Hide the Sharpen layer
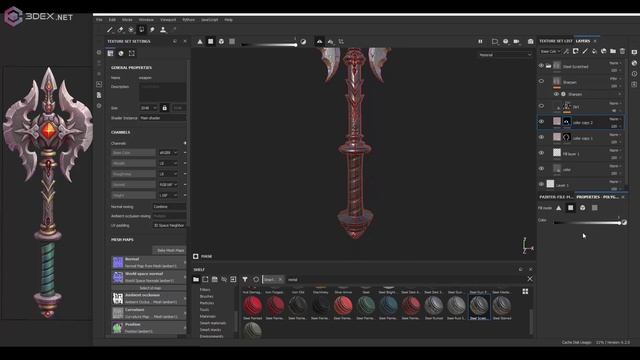Viewport: 640px width, 360px height. [x=541, y=81]
